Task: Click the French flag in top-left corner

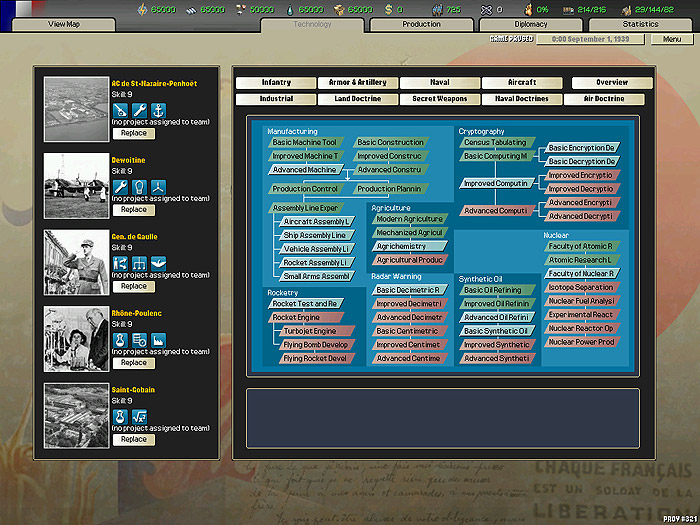Action: pos(18,7)
